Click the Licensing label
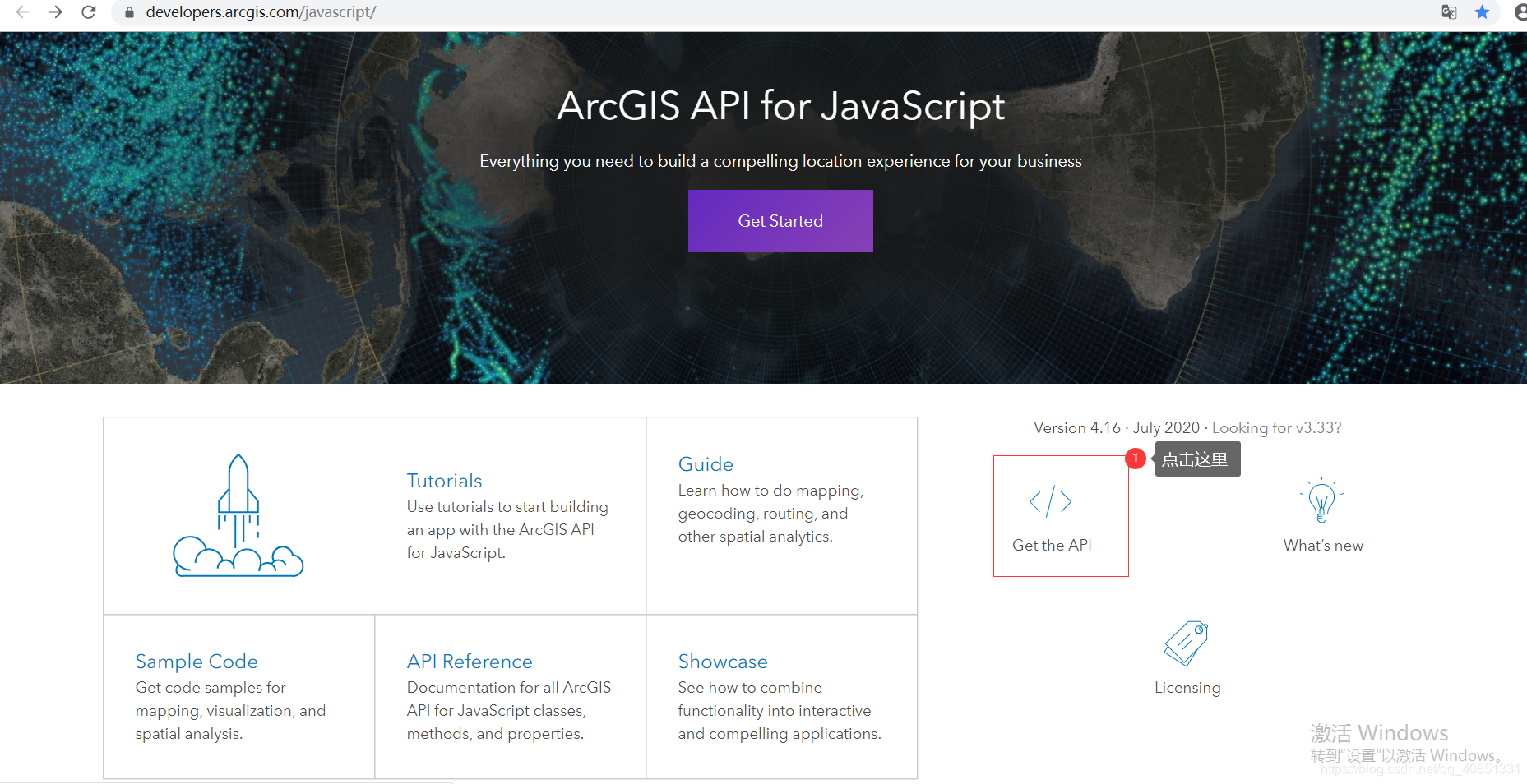This screenshot has height=784, width=1527. point(1187,688)
